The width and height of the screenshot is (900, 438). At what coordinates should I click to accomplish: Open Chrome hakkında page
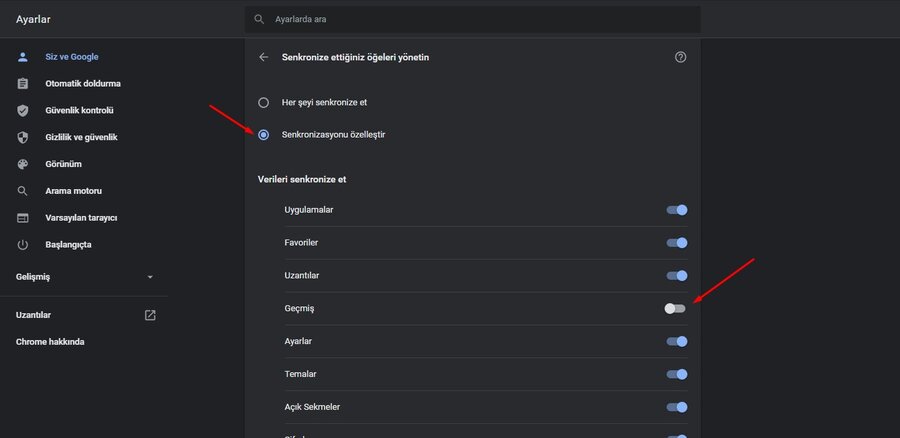pyautogui.click(x=50, y=341)
